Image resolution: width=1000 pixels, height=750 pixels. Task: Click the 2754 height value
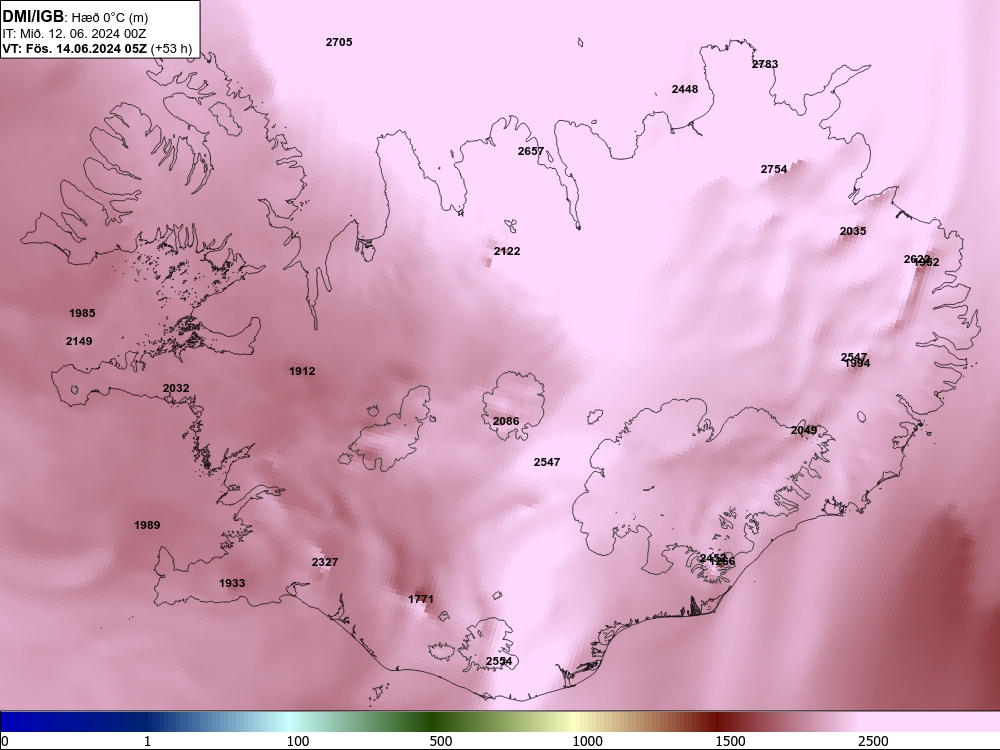774,169
